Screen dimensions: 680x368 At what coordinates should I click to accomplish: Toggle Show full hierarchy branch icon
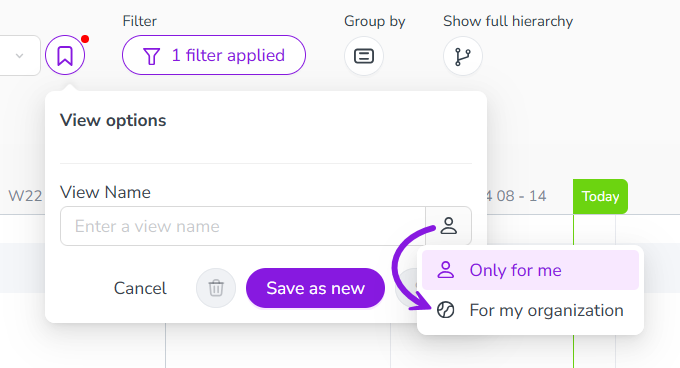463,56
